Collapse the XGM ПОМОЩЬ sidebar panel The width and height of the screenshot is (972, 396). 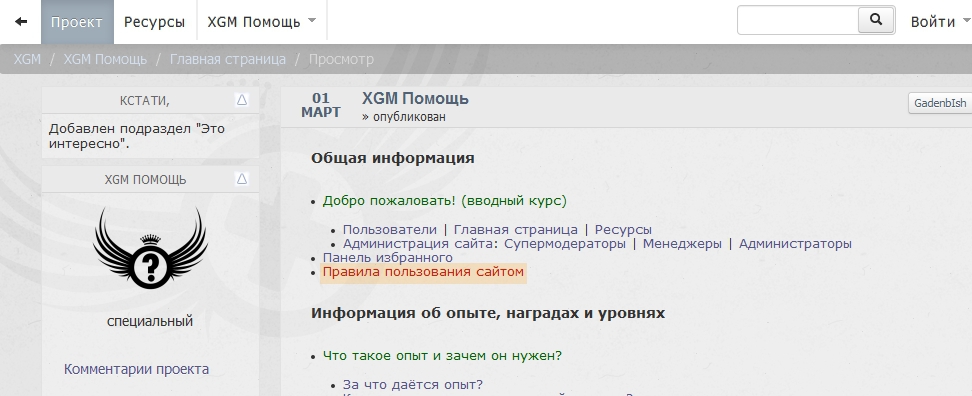click(242, 179)
